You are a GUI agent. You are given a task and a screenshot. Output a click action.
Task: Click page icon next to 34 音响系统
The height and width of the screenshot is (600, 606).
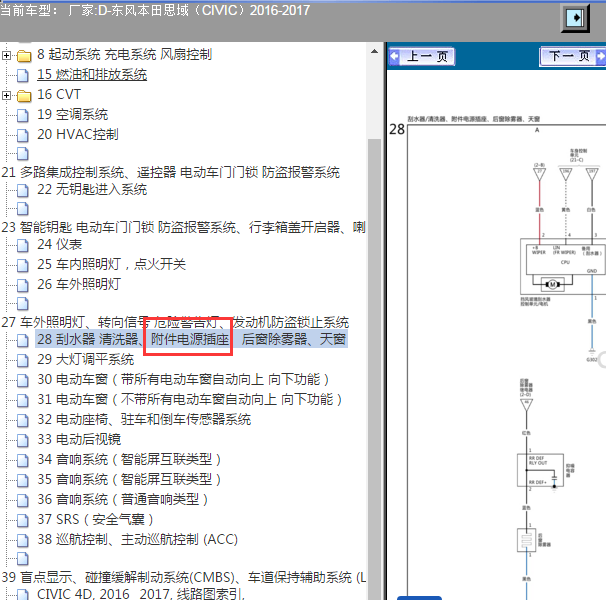coord(23,461)
